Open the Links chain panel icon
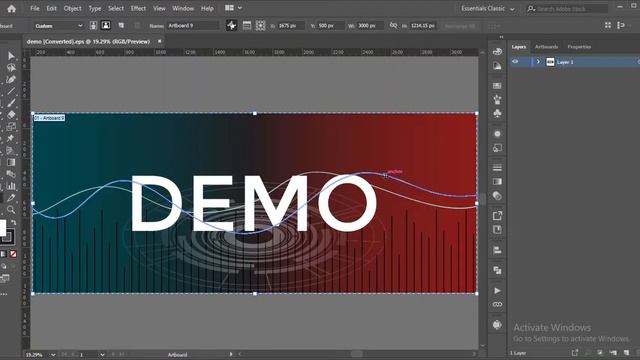 (x=497, y=304)
